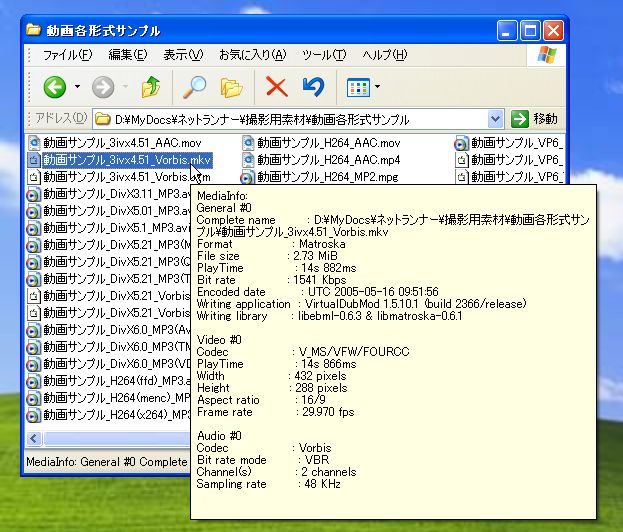Click the green Back arrow button

click(54, 87)
